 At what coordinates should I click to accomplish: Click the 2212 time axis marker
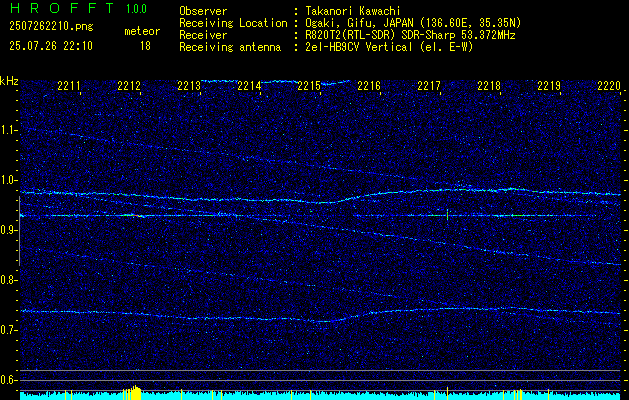(129, 86)
